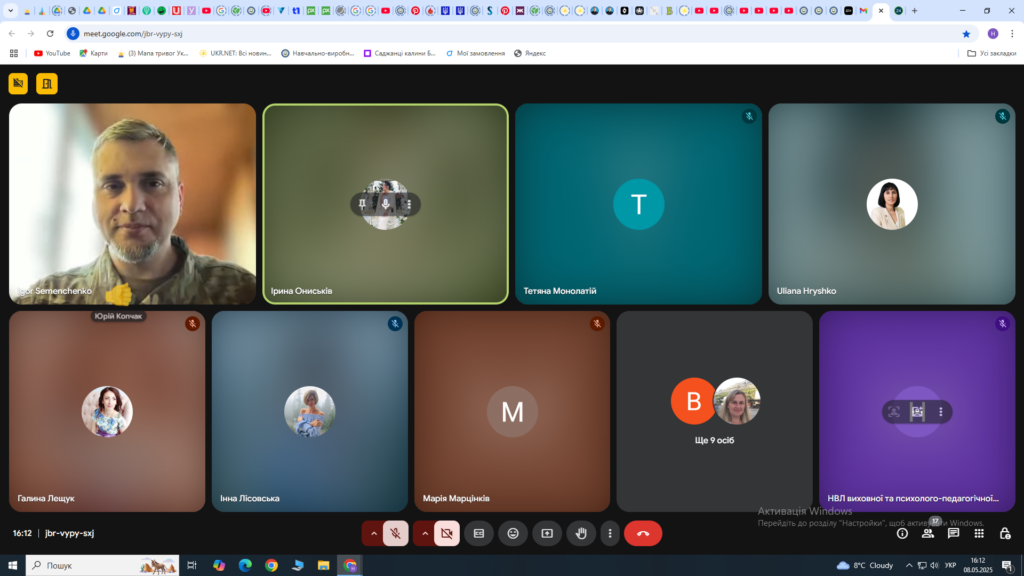The width and height of the screenshot is (1024, 576).
Task: Open the emoji reactions button
Action: pos(513,534)
